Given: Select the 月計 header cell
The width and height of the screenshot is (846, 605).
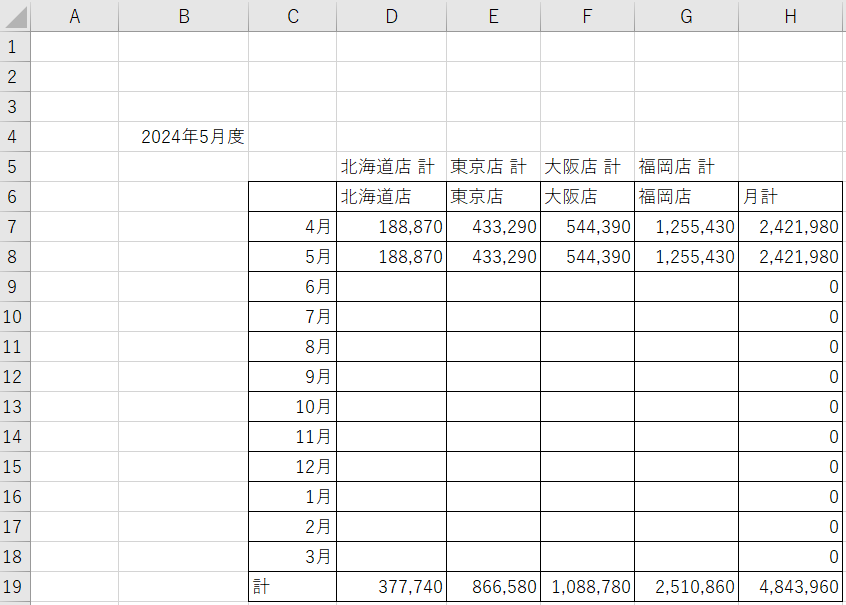Looking at the screenshot, I should coord(791,197).
